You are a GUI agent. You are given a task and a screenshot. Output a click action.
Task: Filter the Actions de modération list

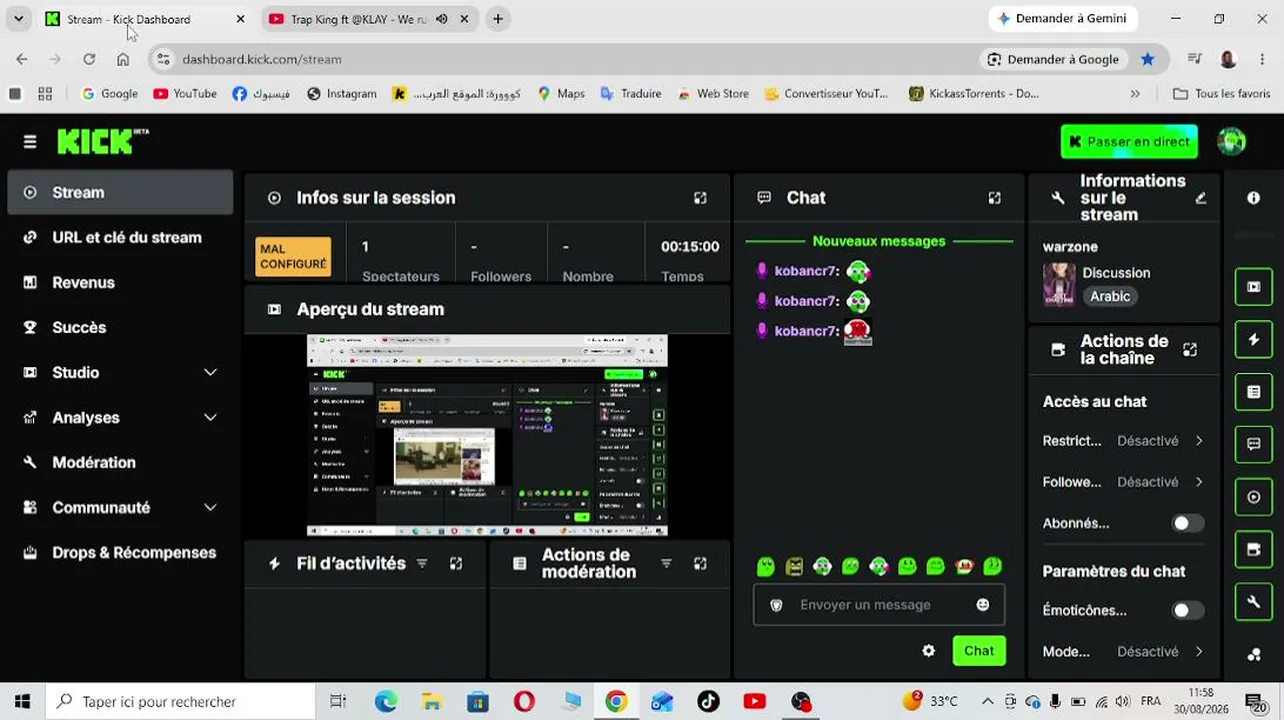pos(666,564)
